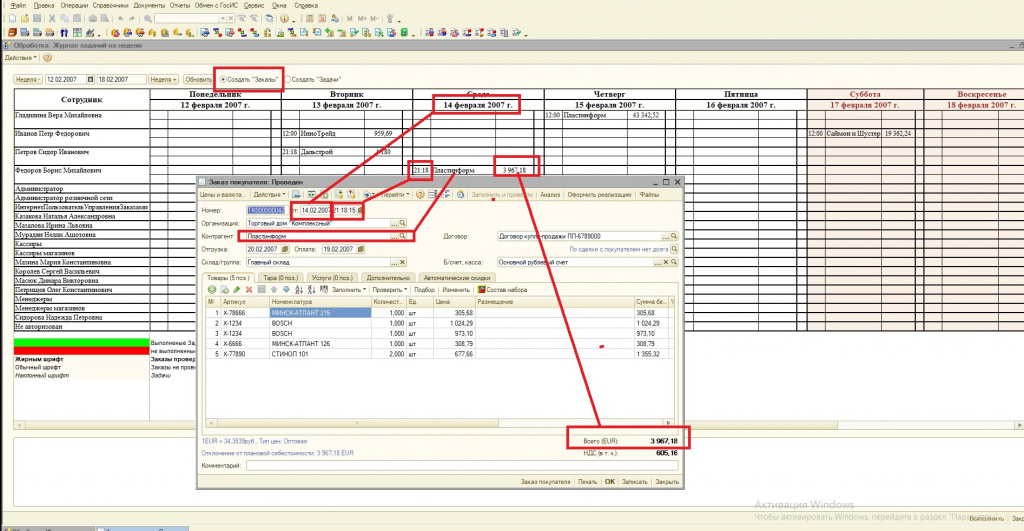Open the search icon next to the Контрагент field
The image size is (1024, 531).
pyautogui.click(x=403, y=236)
